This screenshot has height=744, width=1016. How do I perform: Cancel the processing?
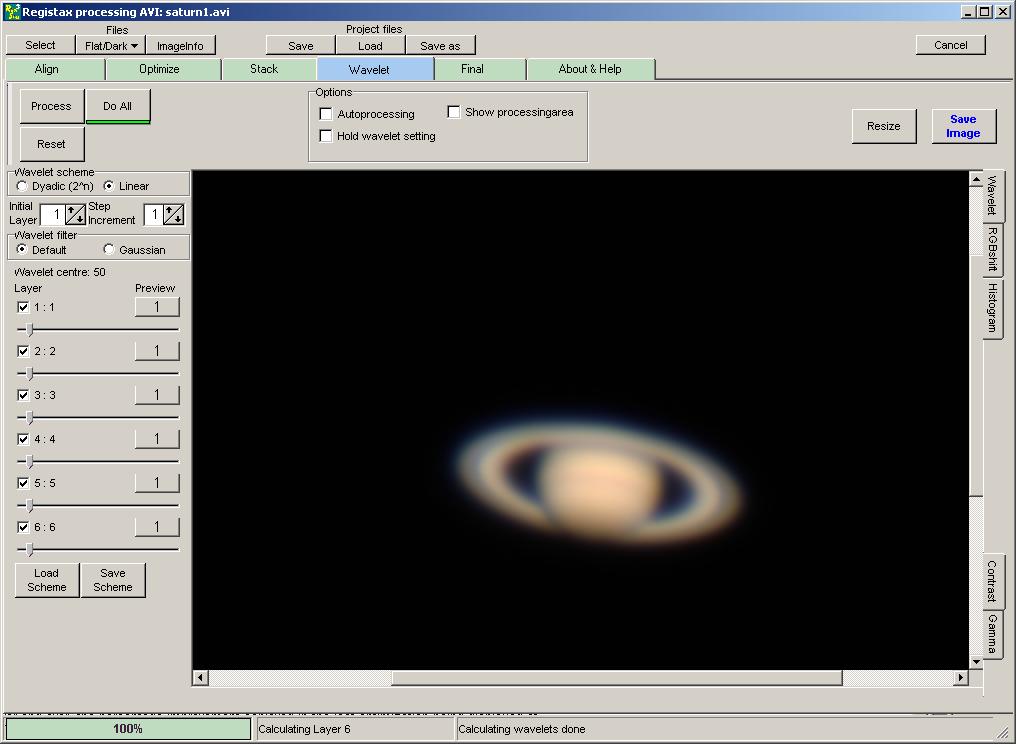coord(951,45)
